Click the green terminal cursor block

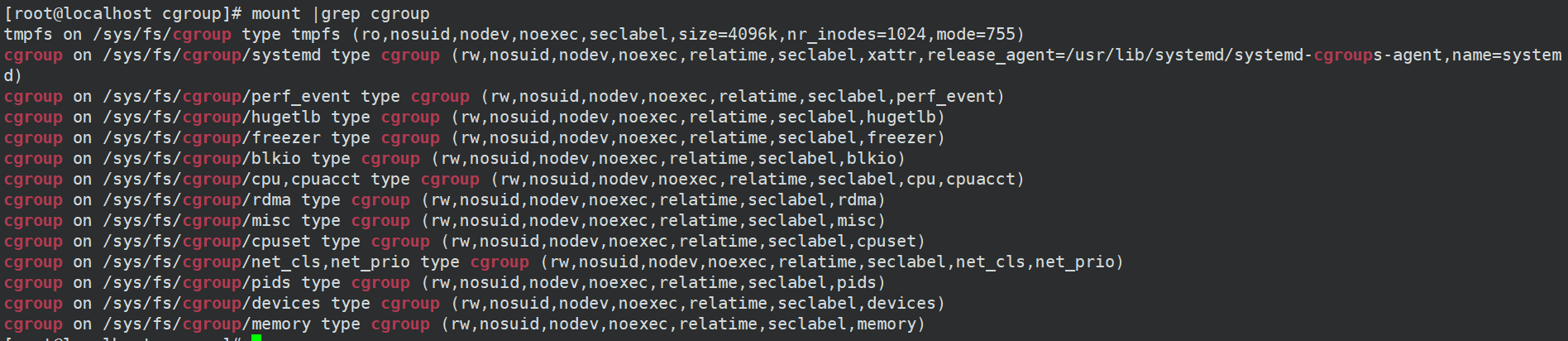[x=256, y=337]
